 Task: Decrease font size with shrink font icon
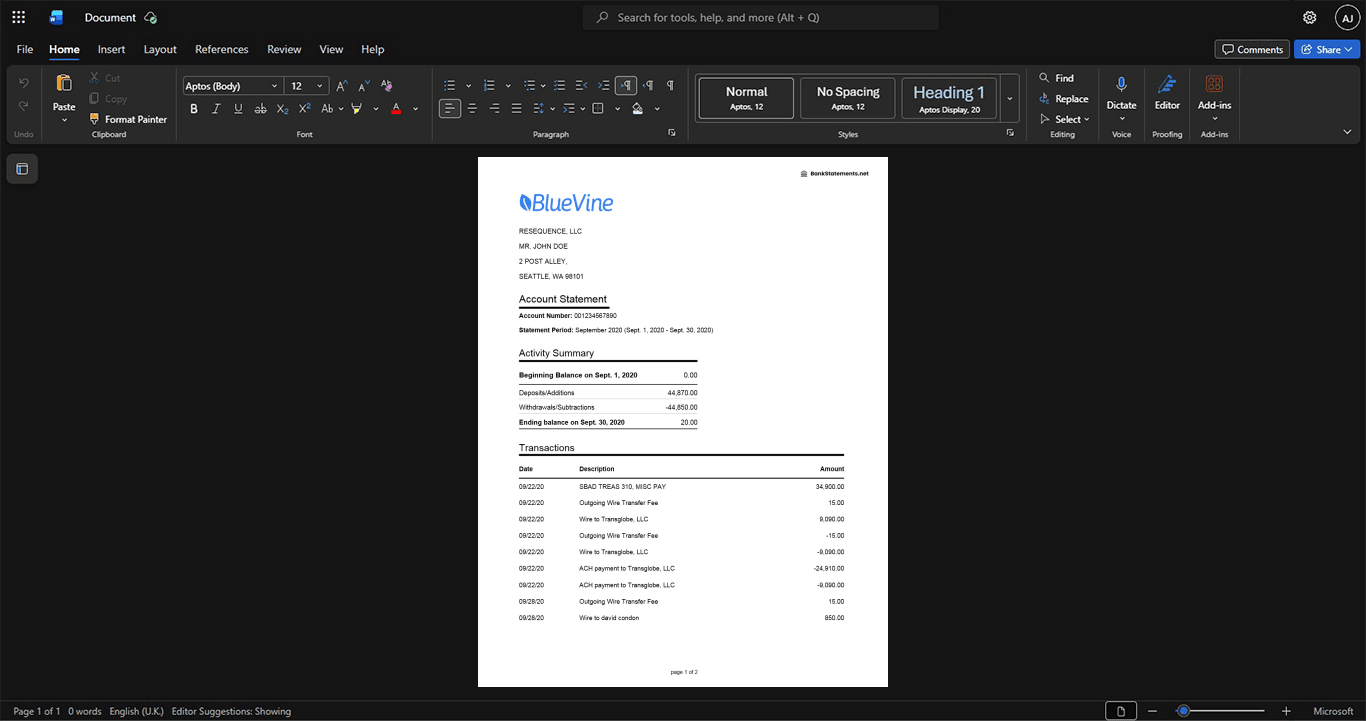coord(364,86)
